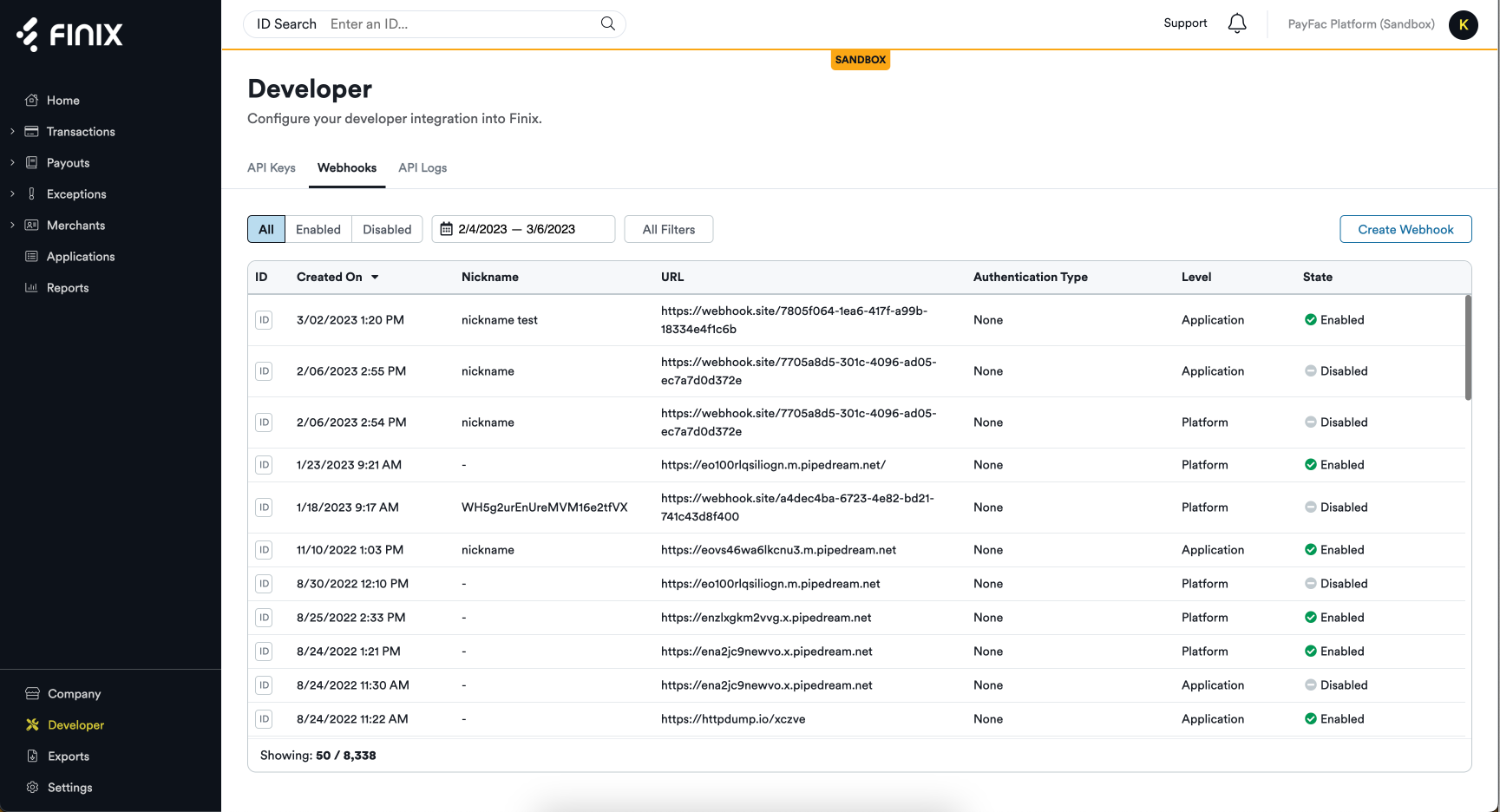Select the All state filter
Screen dimensions: 1500x812
(x=266, y=229)
